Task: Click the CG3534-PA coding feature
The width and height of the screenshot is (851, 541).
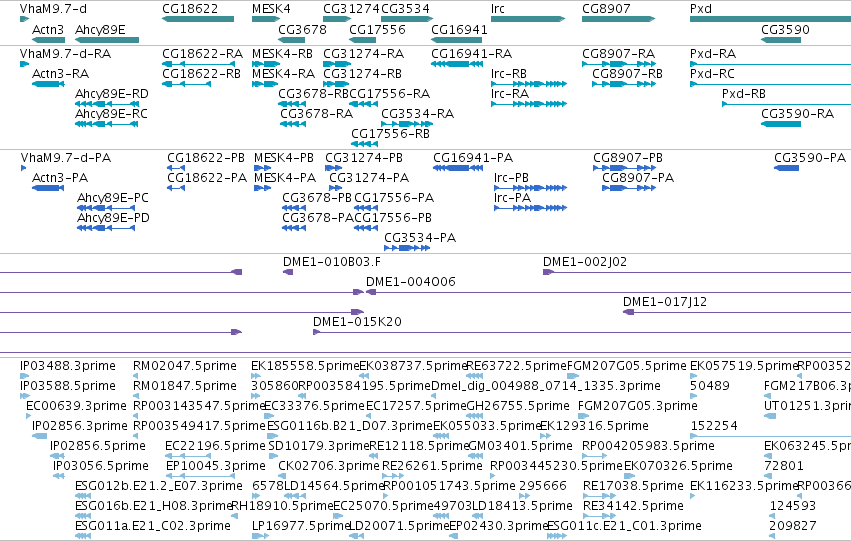Action: point(407,249)
